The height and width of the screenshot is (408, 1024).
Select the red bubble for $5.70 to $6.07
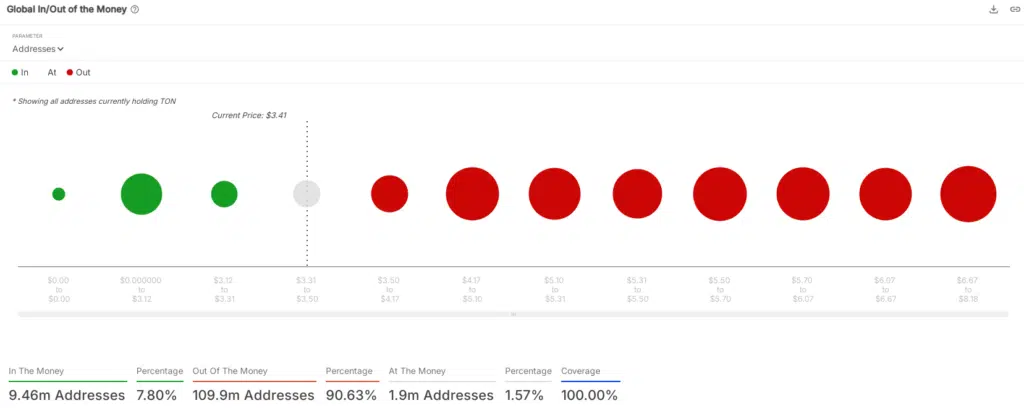click(x=803, y=194)
